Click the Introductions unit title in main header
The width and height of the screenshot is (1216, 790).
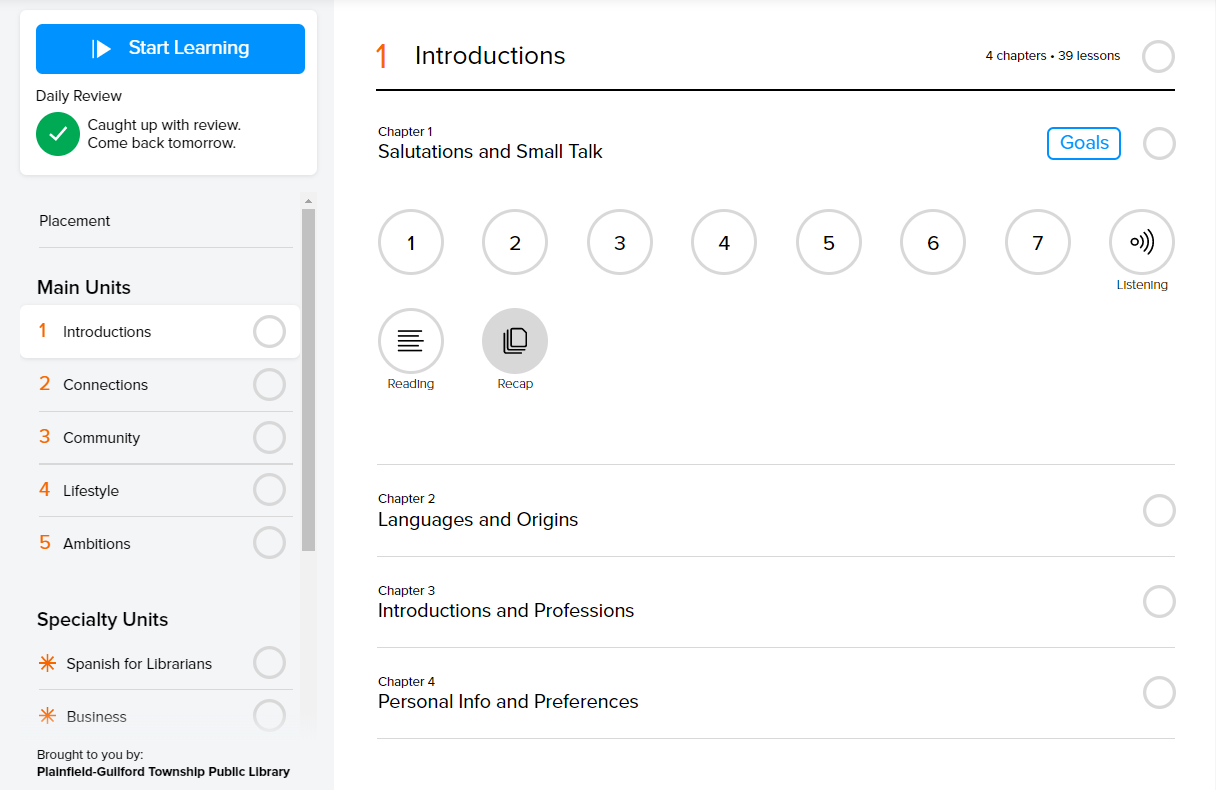[x=490, y=56]
